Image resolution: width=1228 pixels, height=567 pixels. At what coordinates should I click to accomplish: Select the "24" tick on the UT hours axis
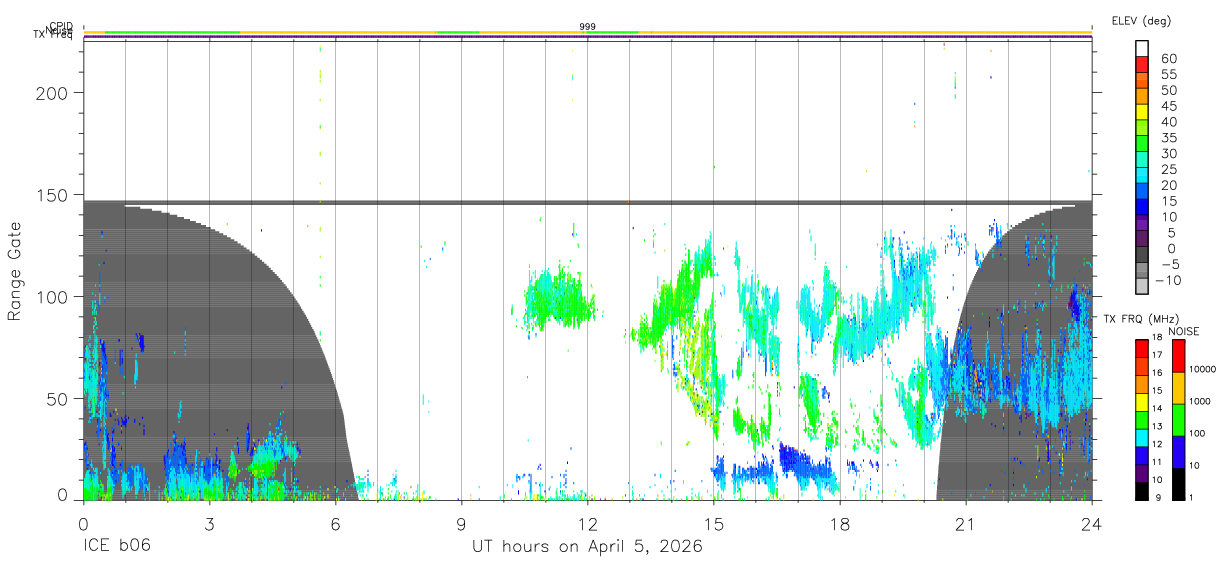pos(1091,523)
